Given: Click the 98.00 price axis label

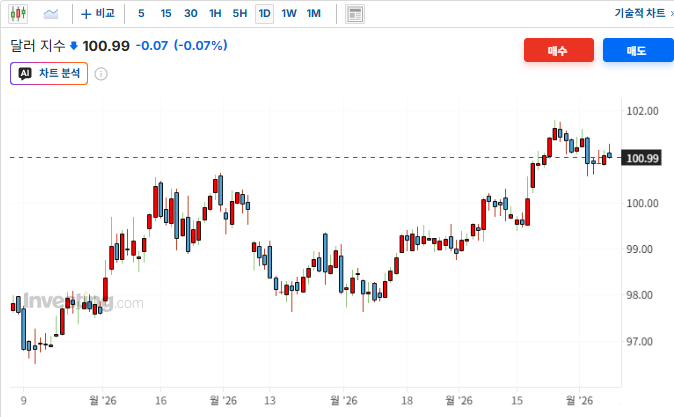Looking at the screenshot, I should (642, 295).
